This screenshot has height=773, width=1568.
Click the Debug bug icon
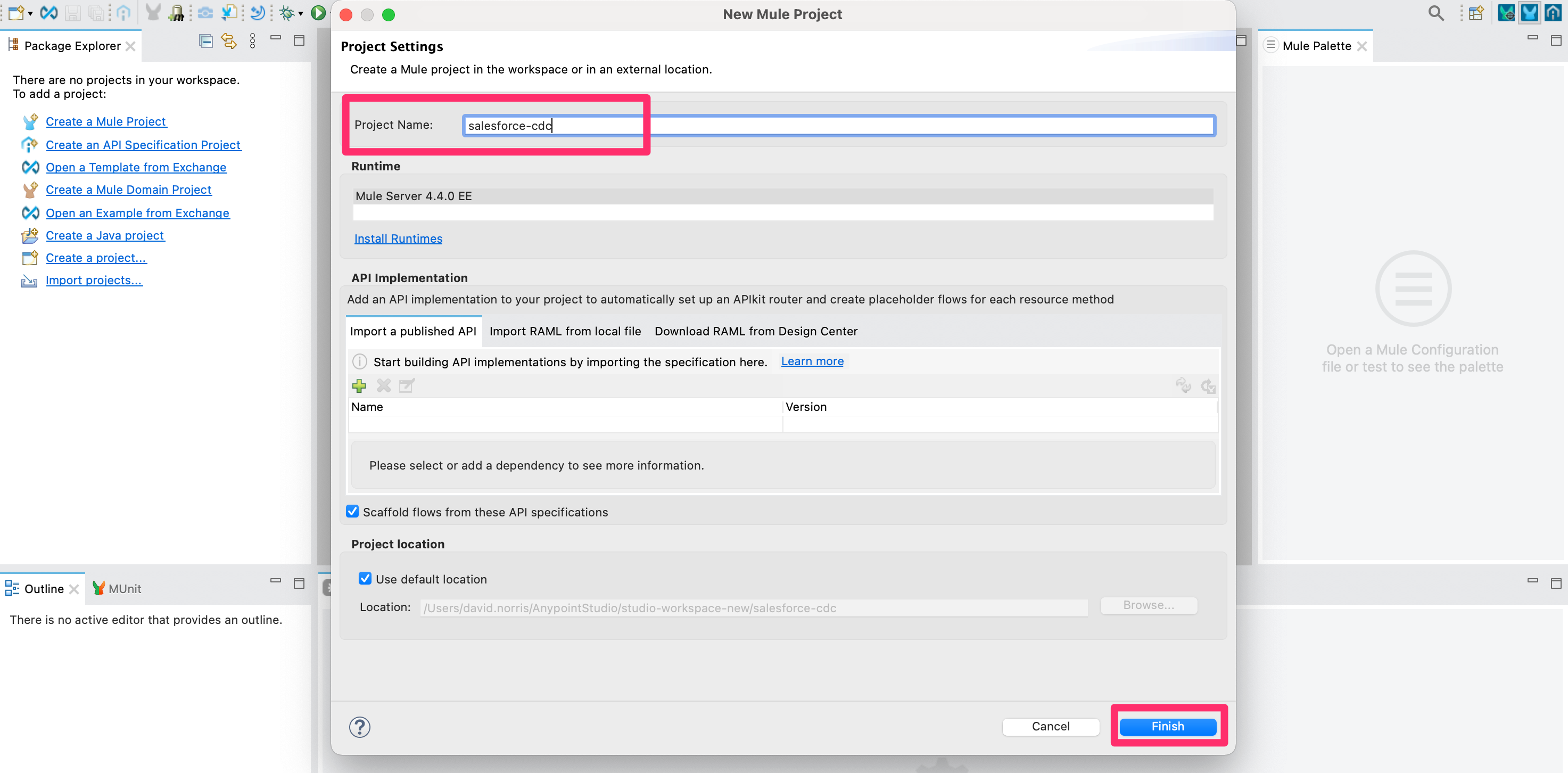tap(286, 13)
